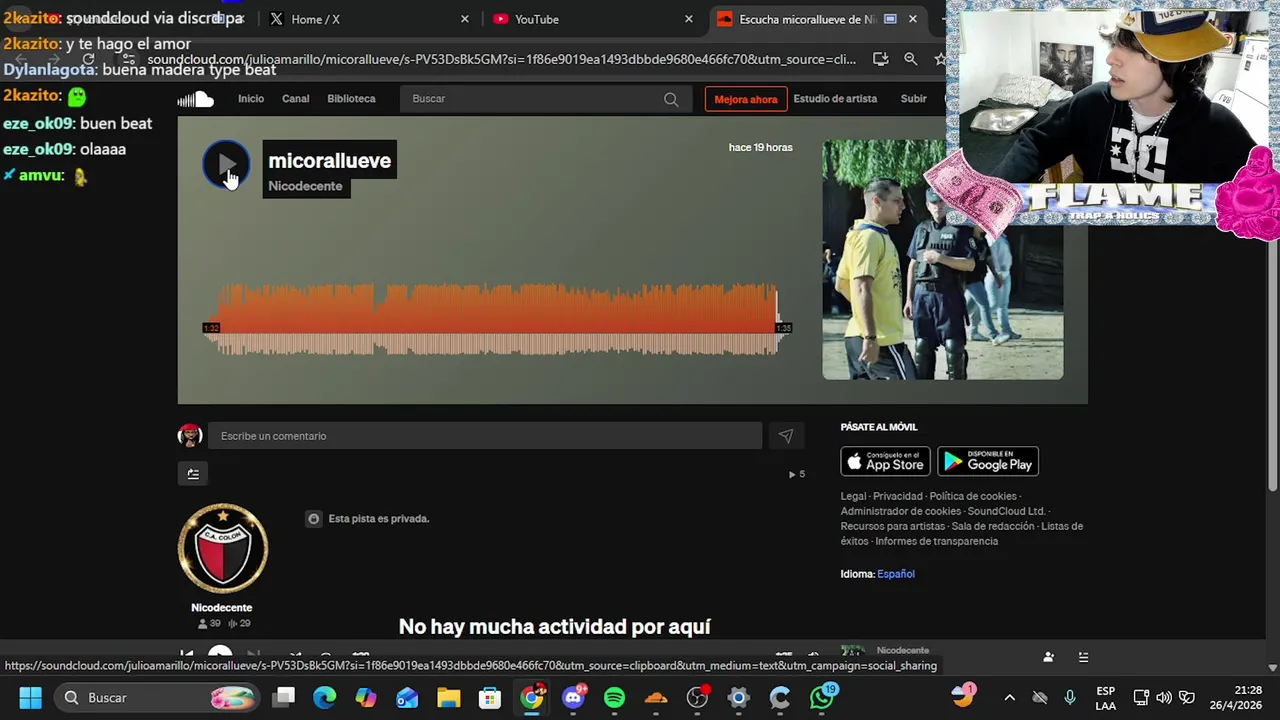This screenshot has height=720, width=1280.
Task: Reload the page with refresh icon
Action: [88, 59]
